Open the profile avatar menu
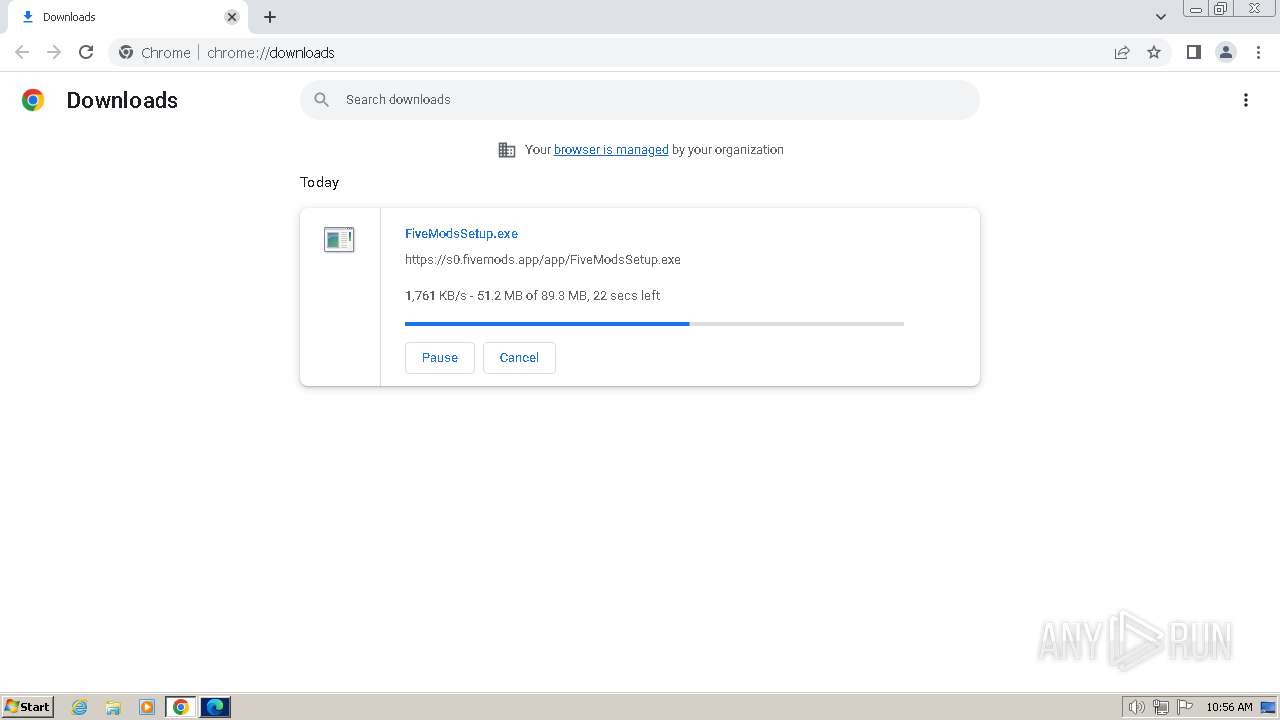Image resolution: width=1280 pixels, height=720 pixels. (1226, 52)
